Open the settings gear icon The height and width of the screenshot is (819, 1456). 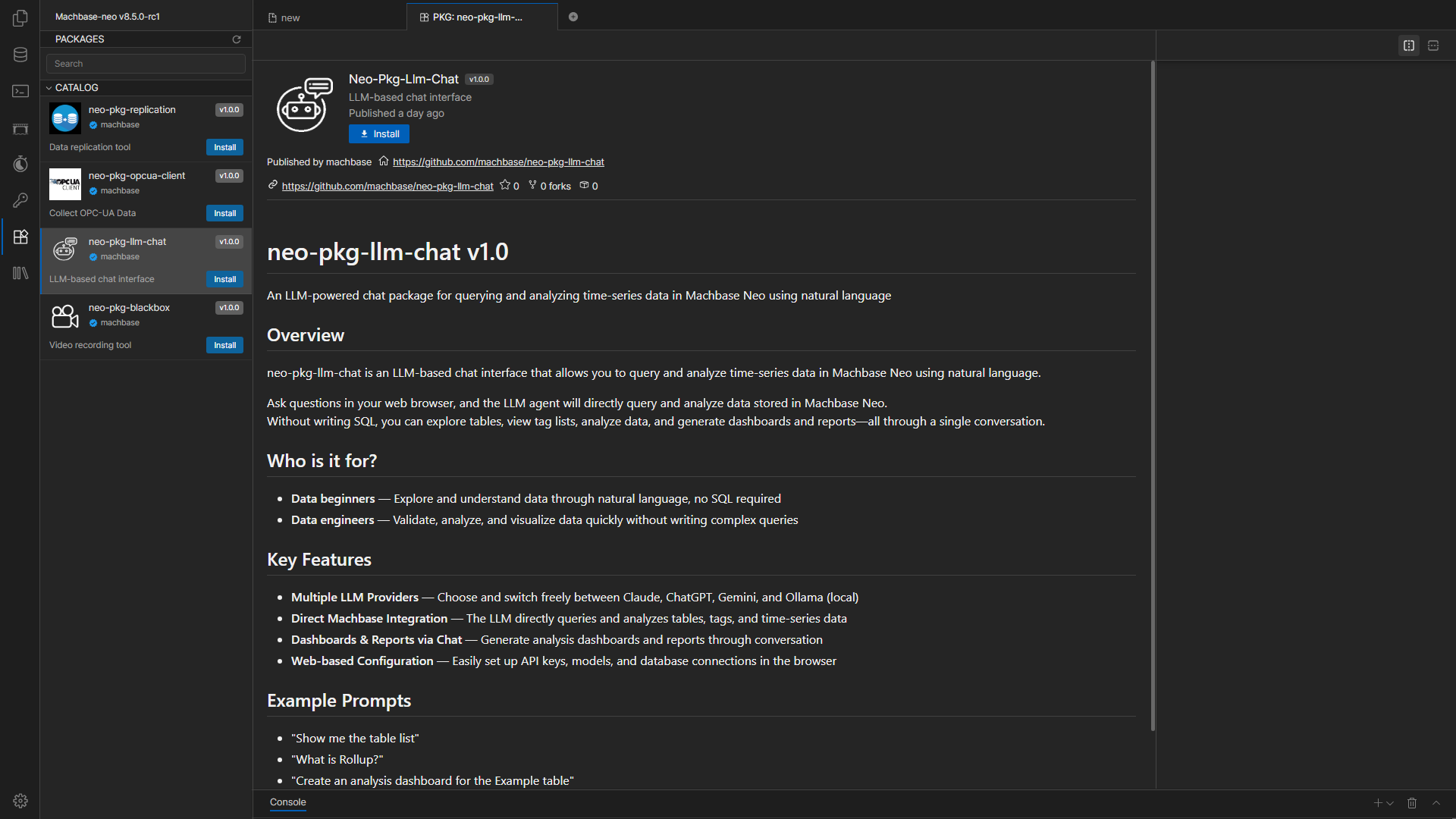[x=20, y=801]
